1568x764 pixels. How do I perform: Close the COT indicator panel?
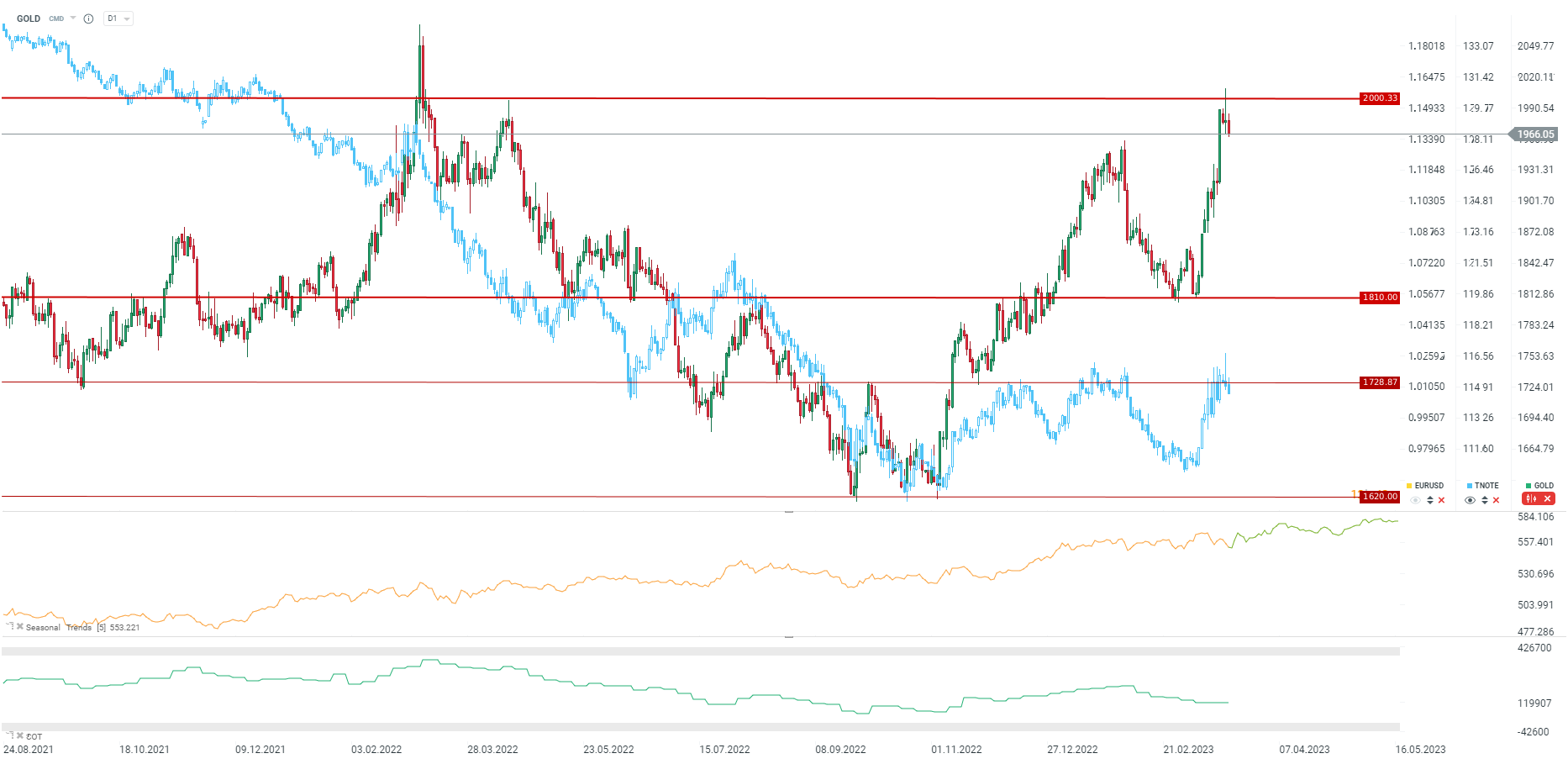pyautogui.click(x=20, y=735)
